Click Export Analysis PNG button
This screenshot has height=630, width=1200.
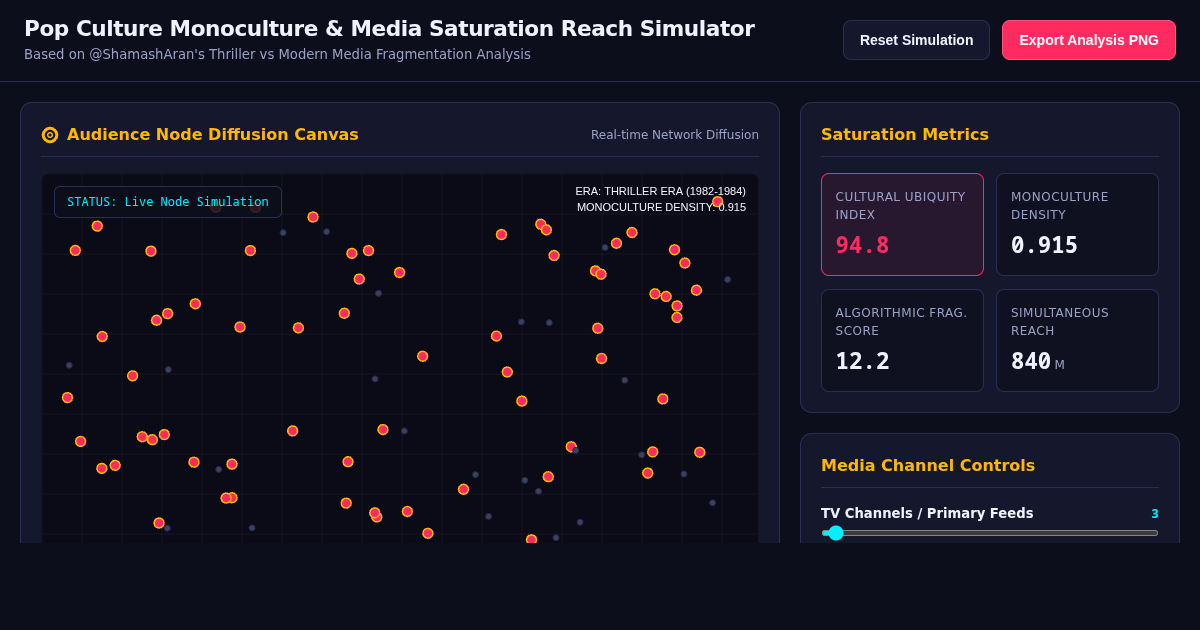point(1089,40)
